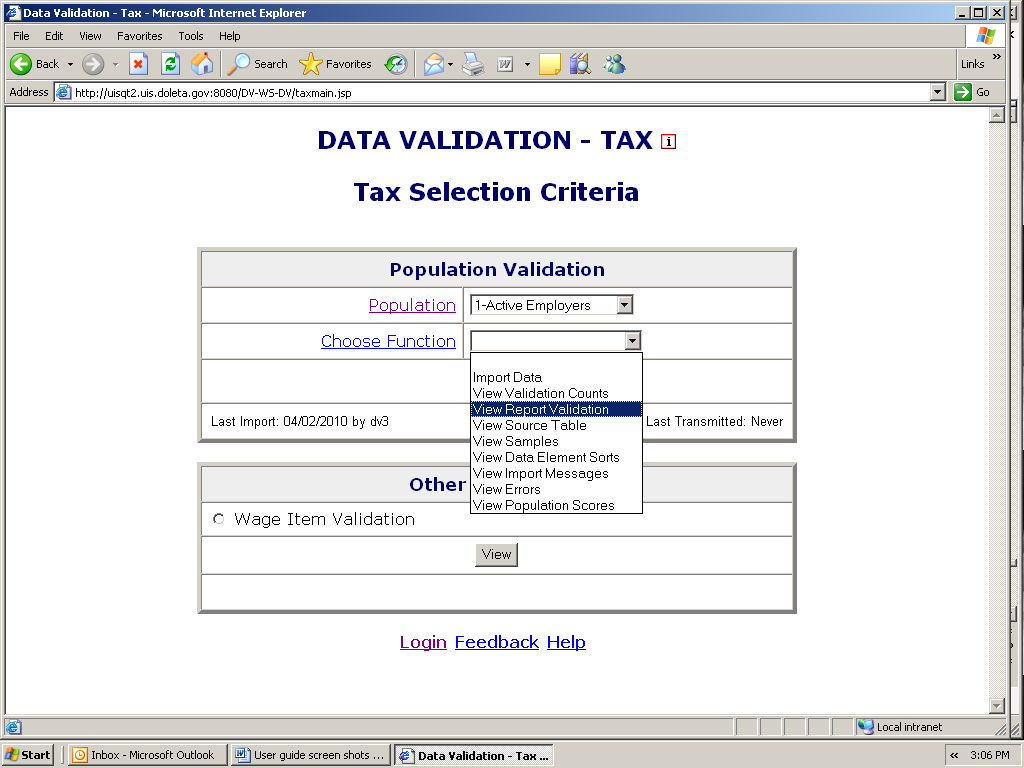This screenshot has width=1024, height=768.
Task: Select View Population Scores option
Action: coord(556,505)
